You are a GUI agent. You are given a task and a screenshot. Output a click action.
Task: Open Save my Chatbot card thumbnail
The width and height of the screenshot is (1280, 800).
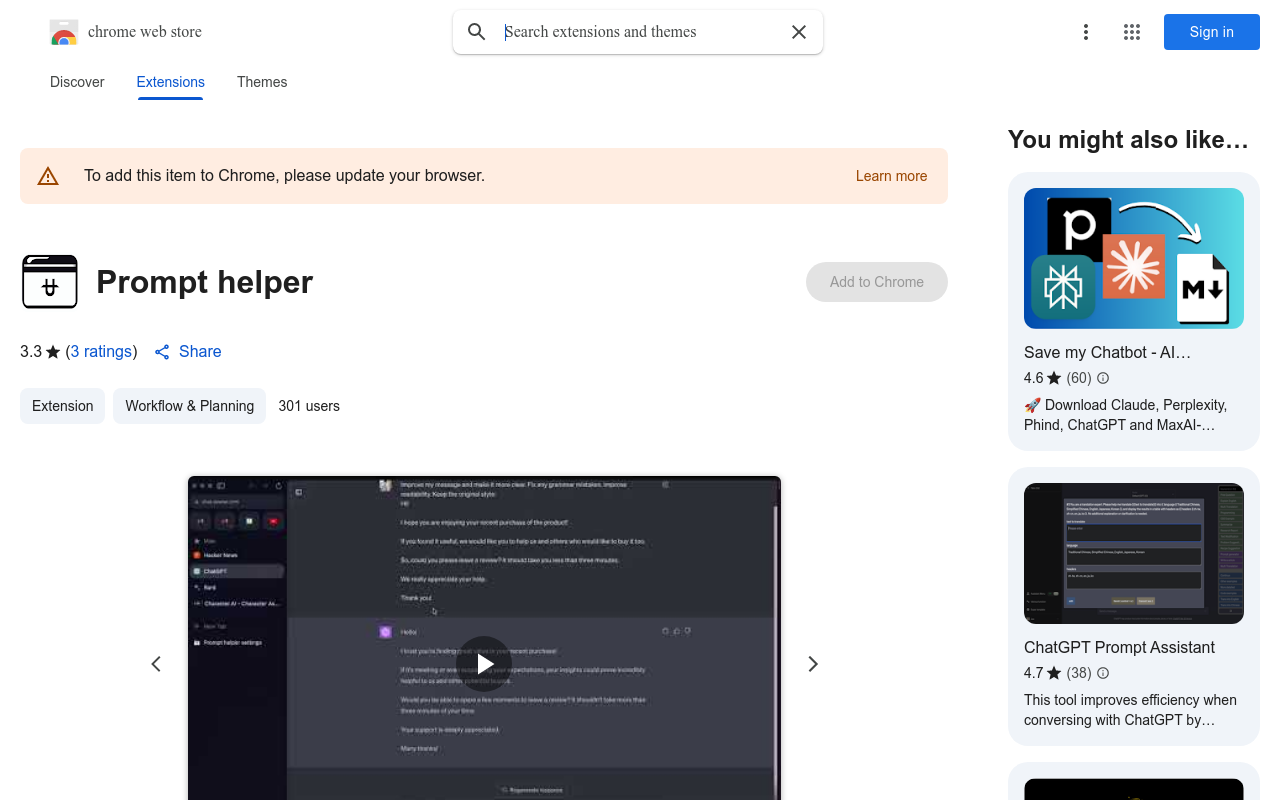pyautogui.click(x=1134, y=258)
